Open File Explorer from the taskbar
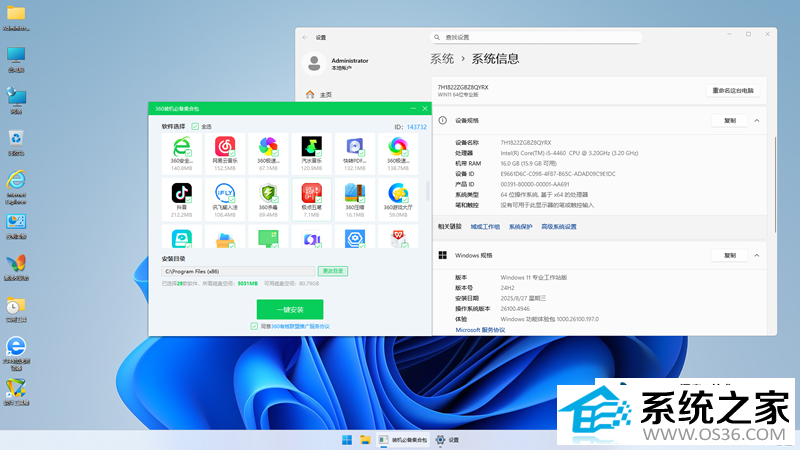This screenshot has width=800, height=450. [x=365, y=440]
